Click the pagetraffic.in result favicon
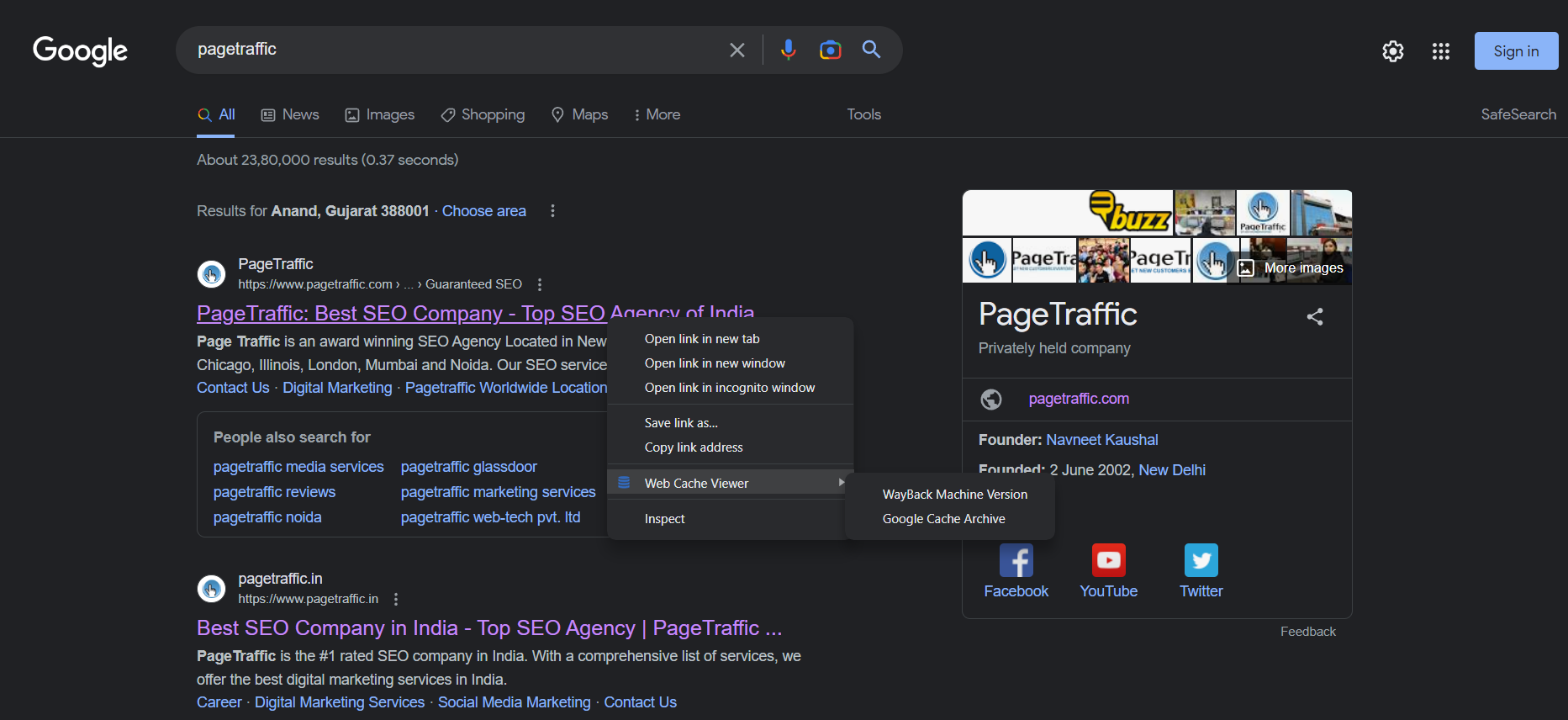1568x720 pixels. click(x=211, y=589)
